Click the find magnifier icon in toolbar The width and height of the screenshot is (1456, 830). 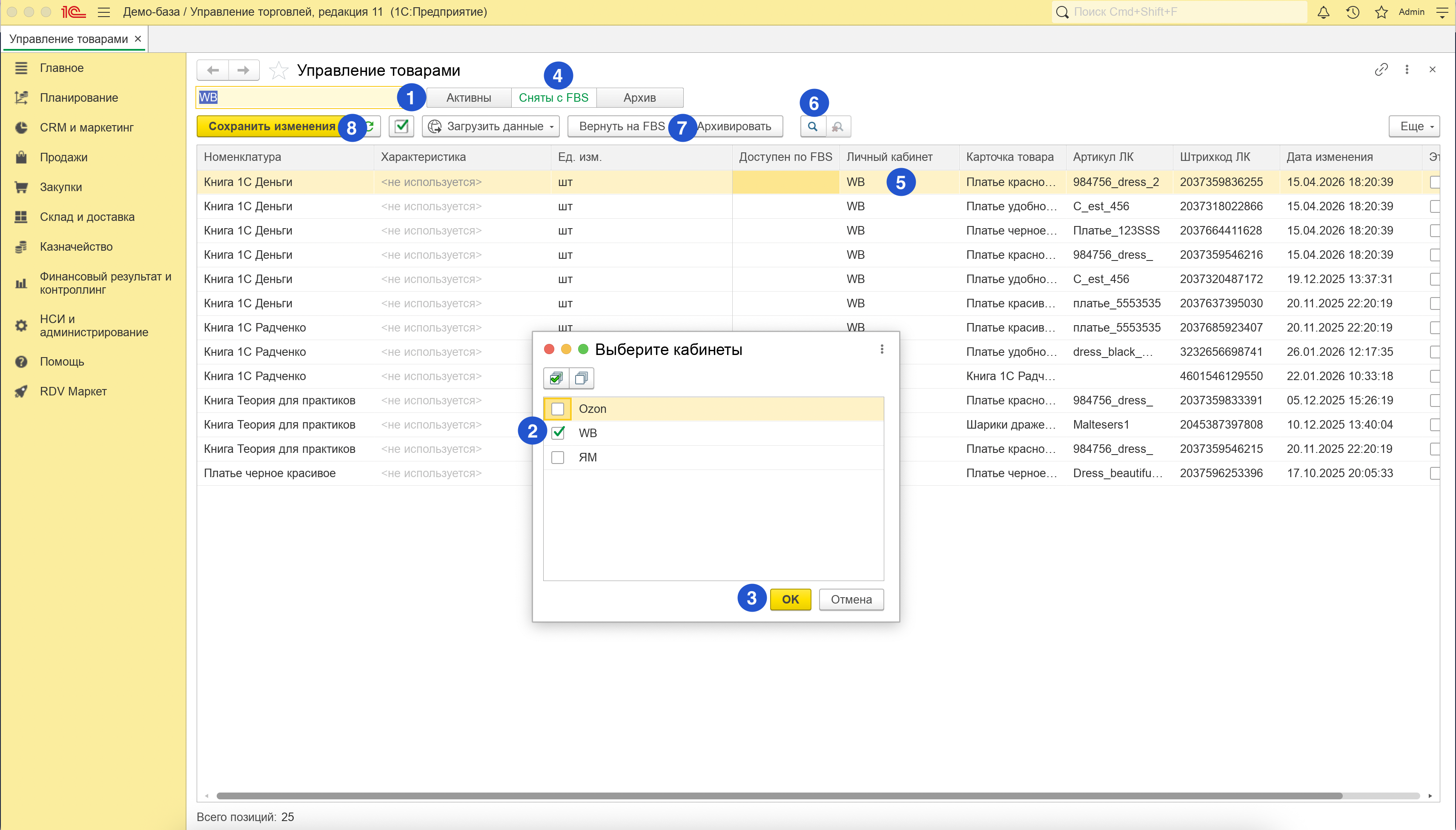812,126
